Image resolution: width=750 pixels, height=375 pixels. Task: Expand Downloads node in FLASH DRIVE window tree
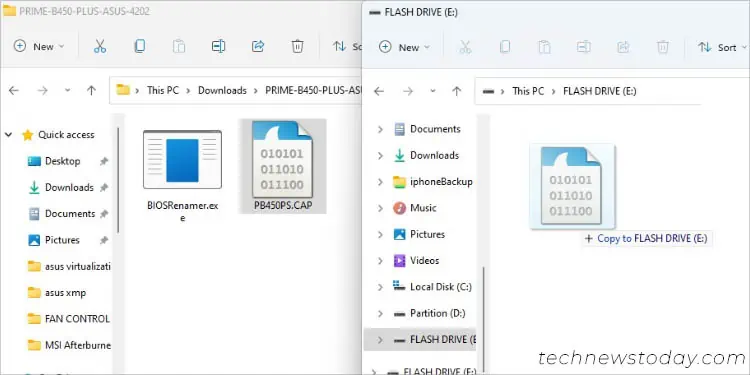coord(380,155)
